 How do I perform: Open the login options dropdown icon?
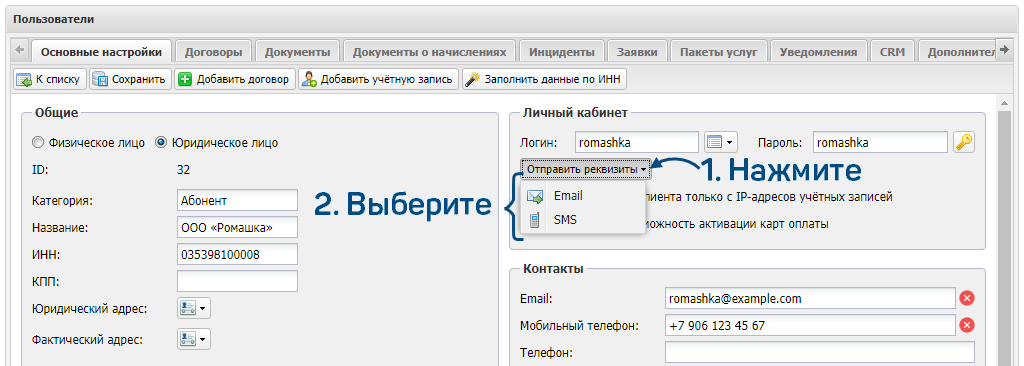(x=720, y=142)
